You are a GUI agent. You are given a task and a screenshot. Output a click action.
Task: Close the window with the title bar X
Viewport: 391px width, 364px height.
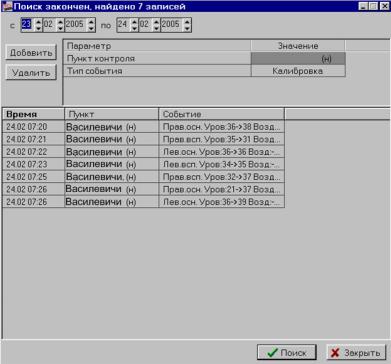click(384, 6)
